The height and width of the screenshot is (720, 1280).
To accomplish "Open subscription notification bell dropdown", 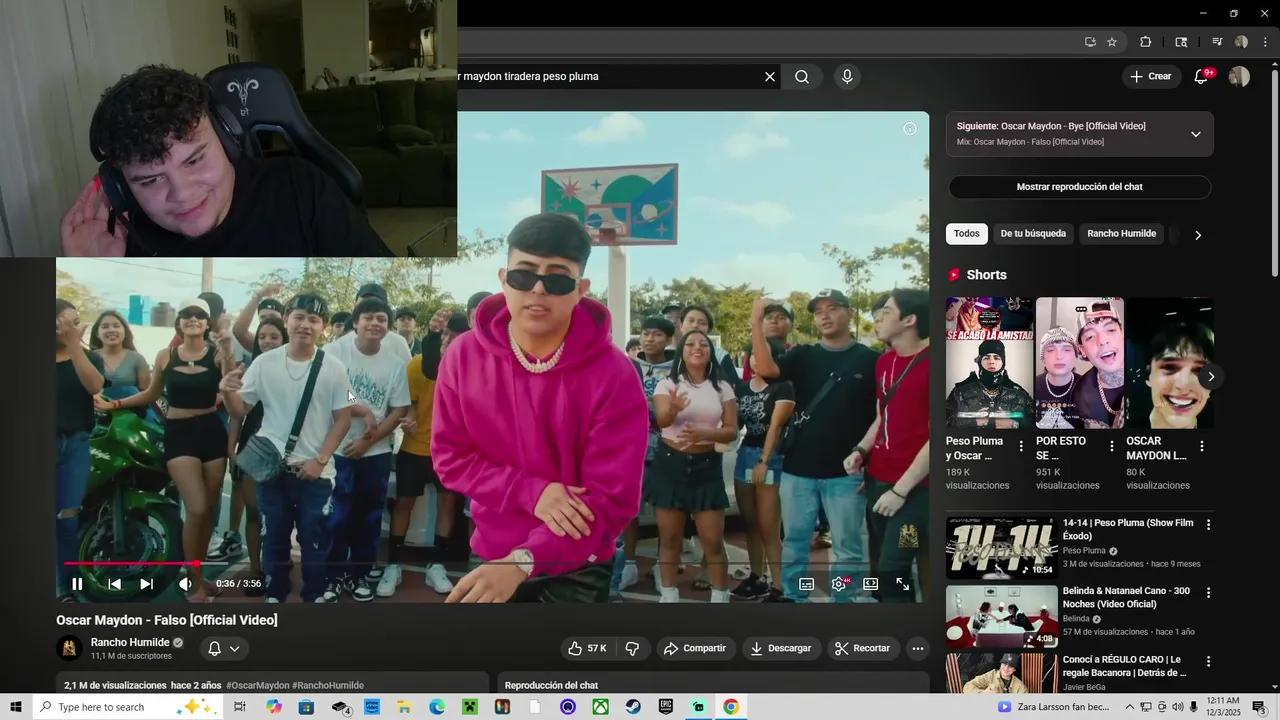I will pos(224,649).
